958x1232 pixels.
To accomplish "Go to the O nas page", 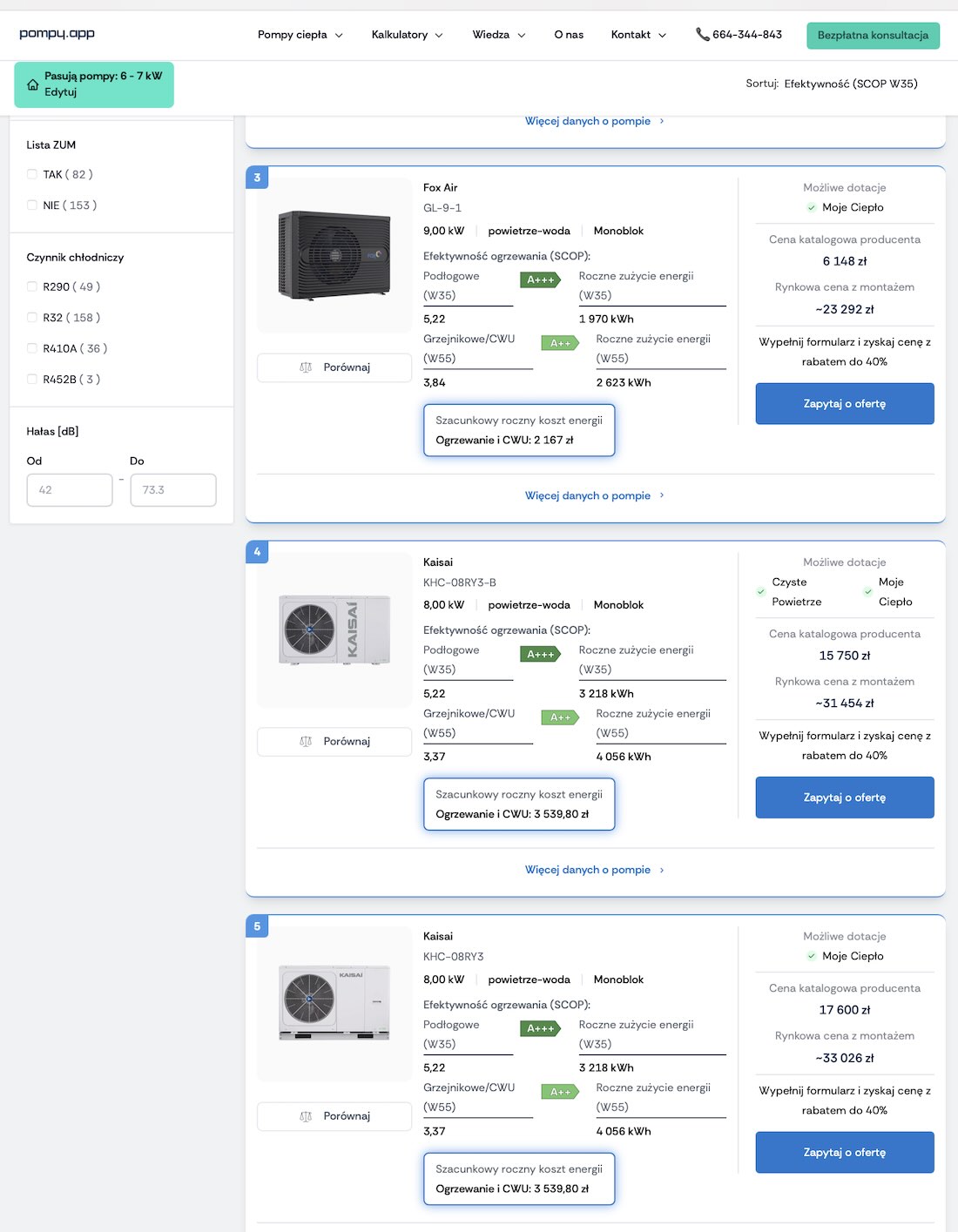I will 569,35.
